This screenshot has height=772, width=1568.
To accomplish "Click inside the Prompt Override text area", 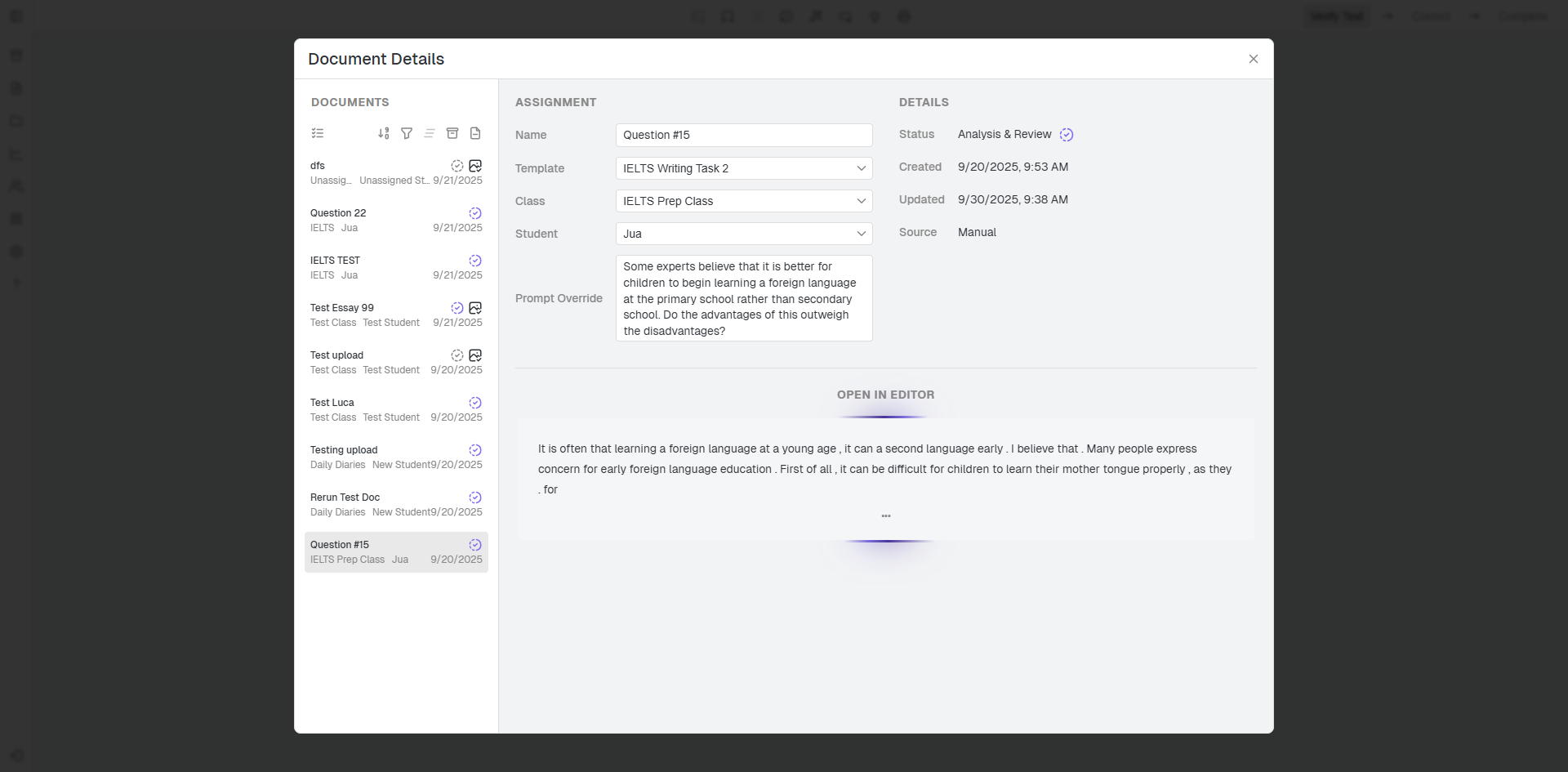I will [x=743, y=299].
